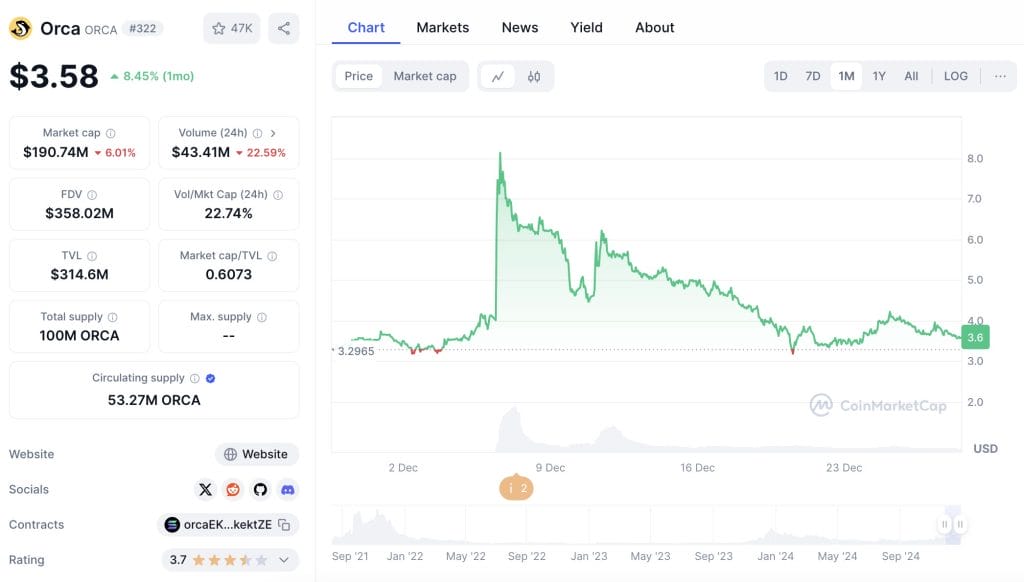Open the About tab
Image resolution: width=1024 pixels, height=582 pixels.
(x=654, y=27)
